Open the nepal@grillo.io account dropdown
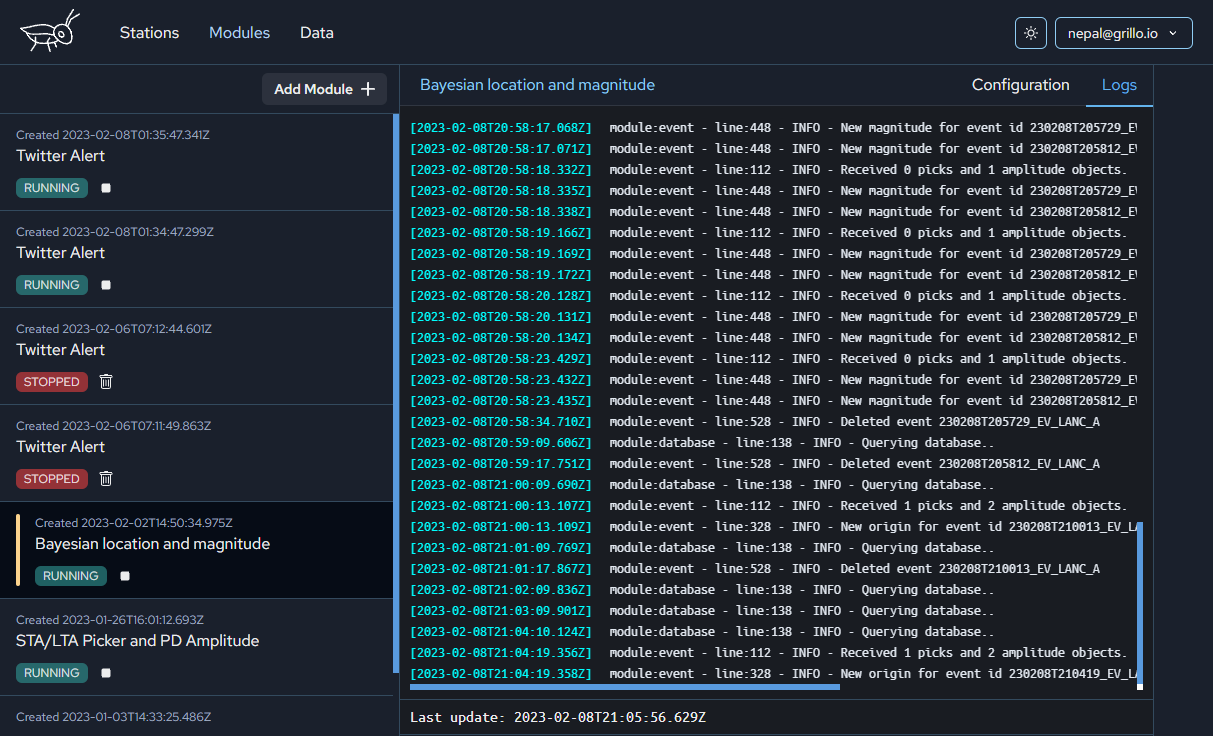The height and width of the screenshot is (736, 1213). coord(1123,33)
